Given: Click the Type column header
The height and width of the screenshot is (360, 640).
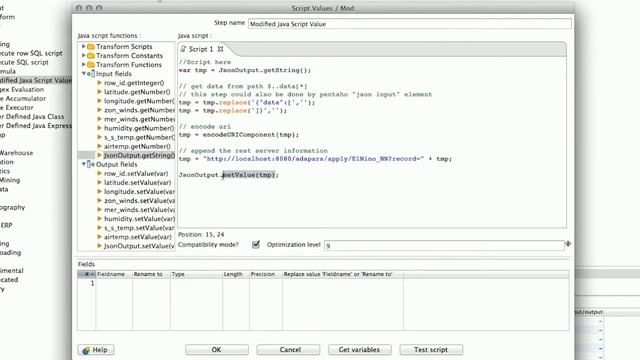Looking at the screenshot, I should pos(196,274).
